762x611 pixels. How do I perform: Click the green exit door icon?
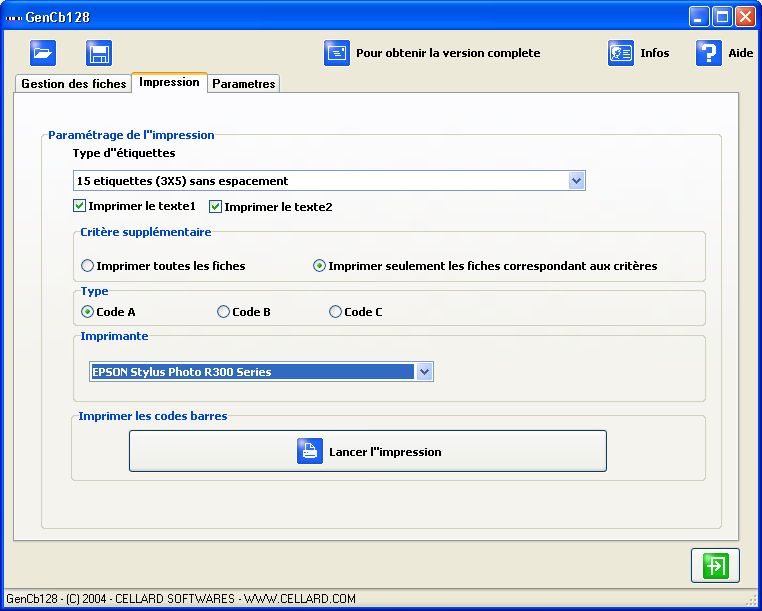(715, 565)
